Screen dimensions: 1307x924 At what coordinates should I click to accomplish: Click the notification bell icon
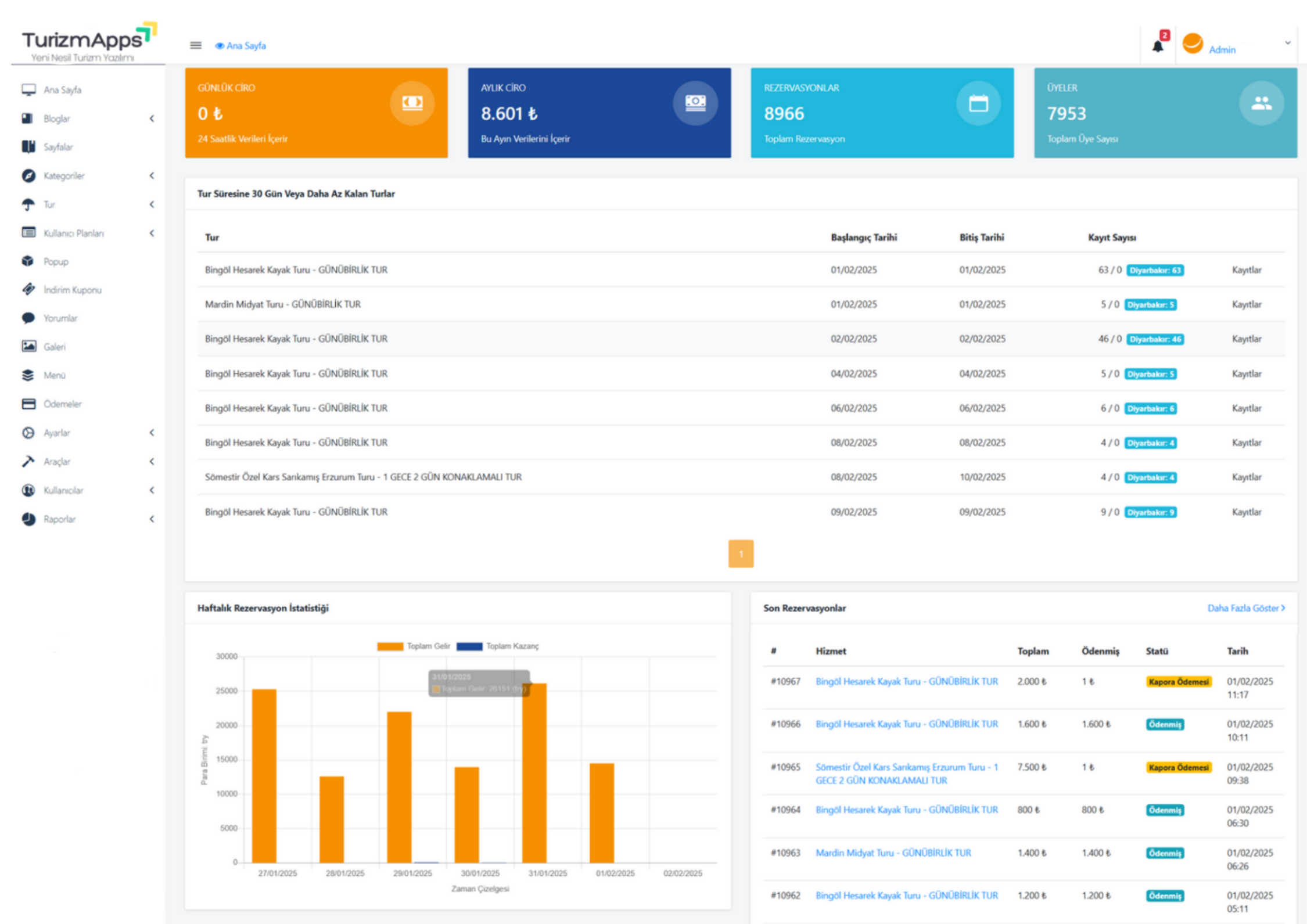point(1157,46)
